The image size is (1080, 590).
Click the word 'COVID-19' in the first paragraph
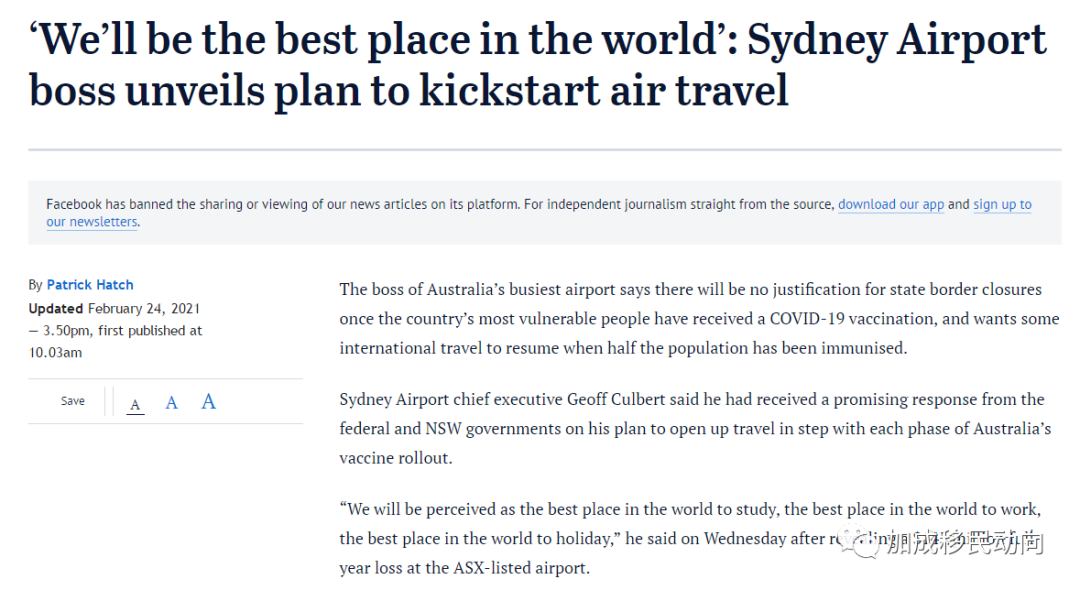807,319
